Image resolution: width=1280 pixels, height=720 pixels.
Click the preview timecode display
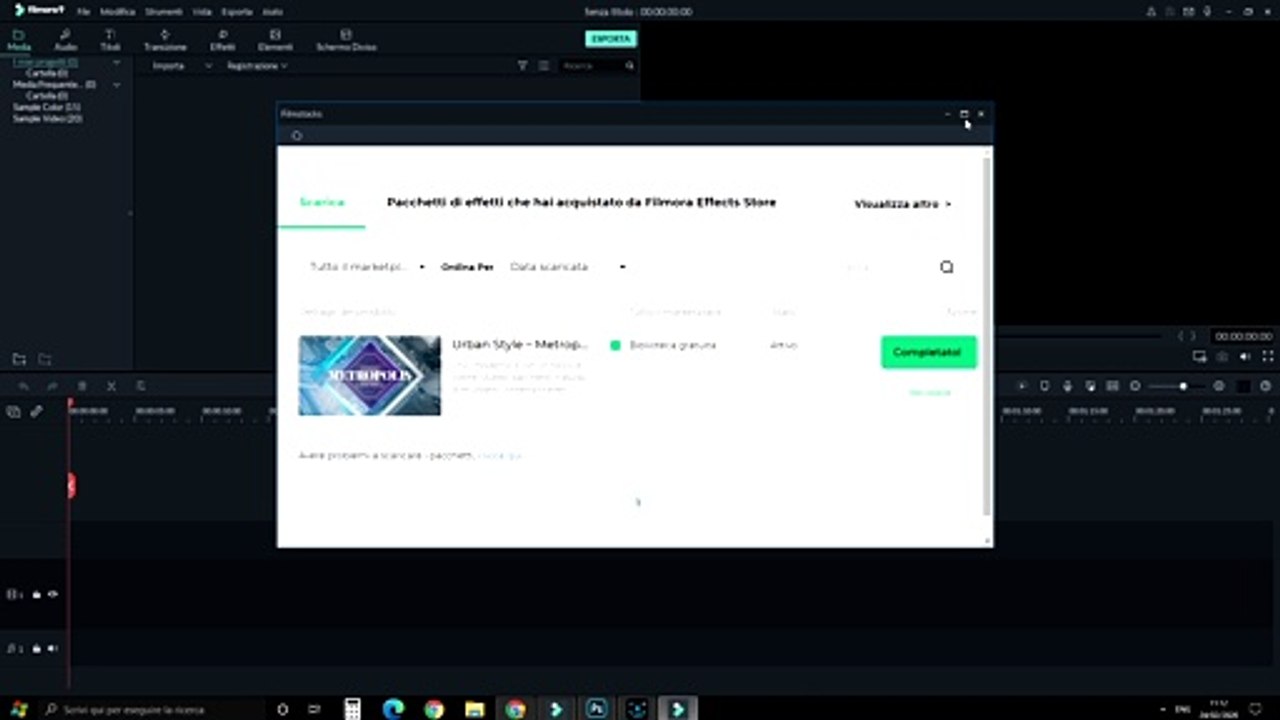[1244, 337]
